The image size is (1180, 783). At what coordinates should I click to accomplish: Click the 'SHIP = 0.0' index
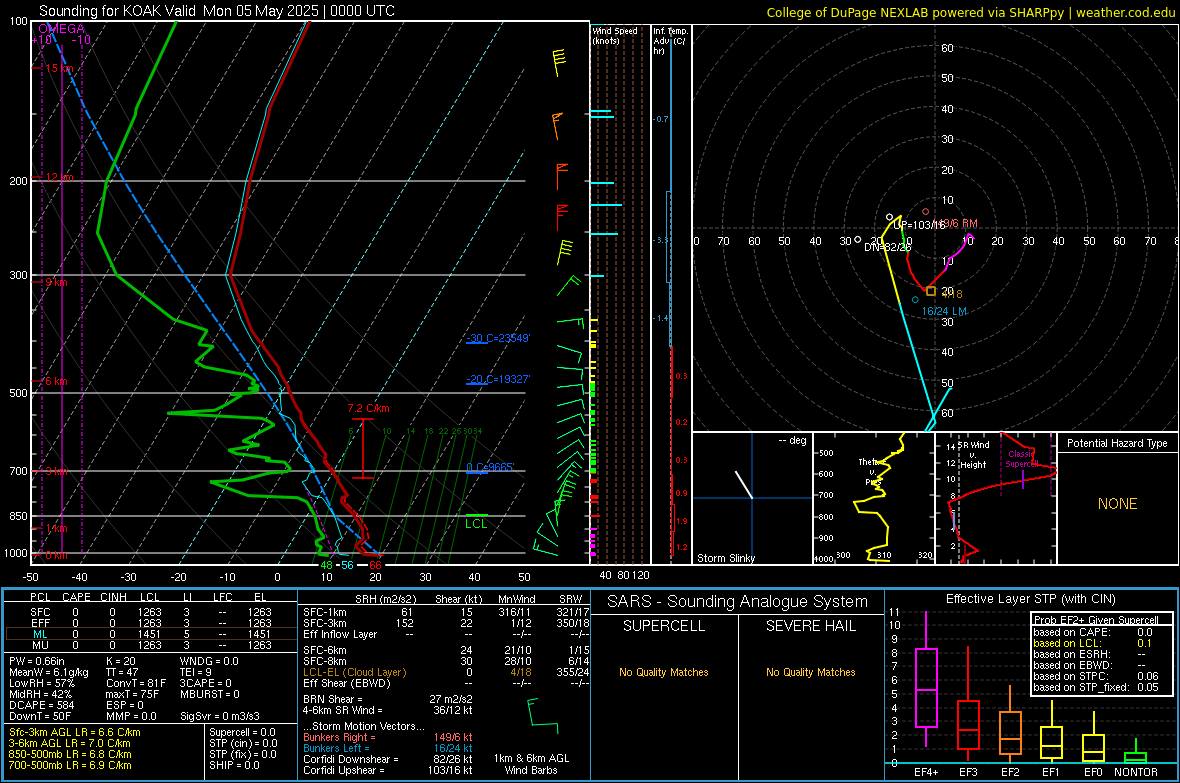tap(234, 765)
